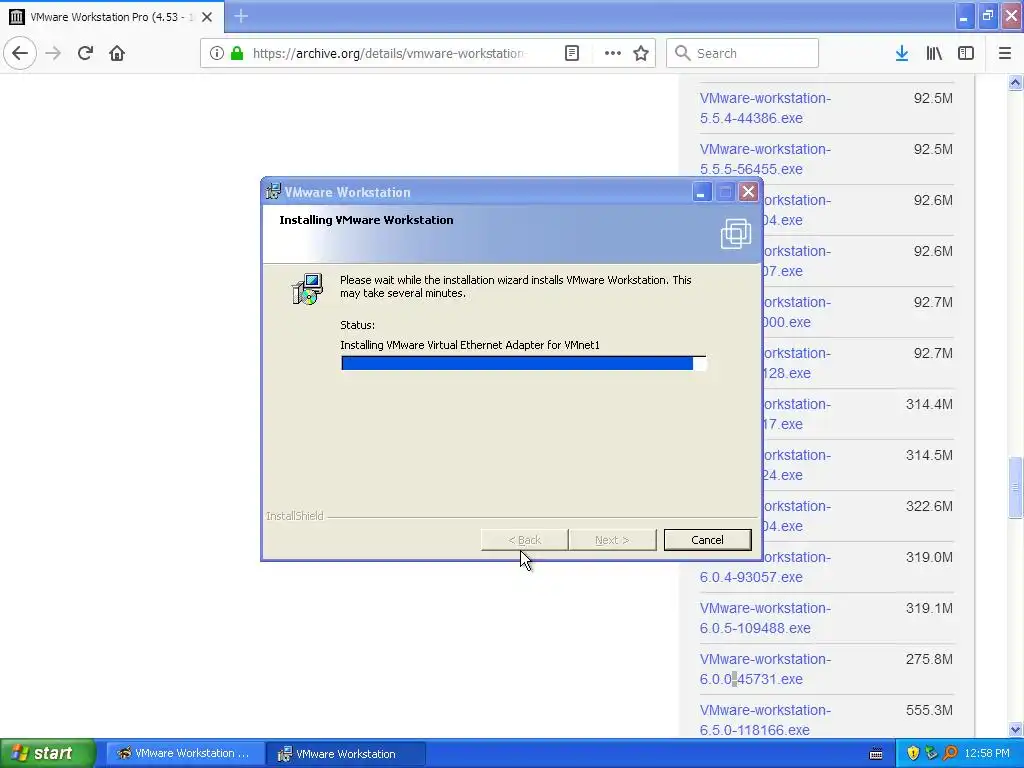This screenshot has width=1024, height=768.
Task: Go back with the browser back arrow
Action: click(20, 53)
